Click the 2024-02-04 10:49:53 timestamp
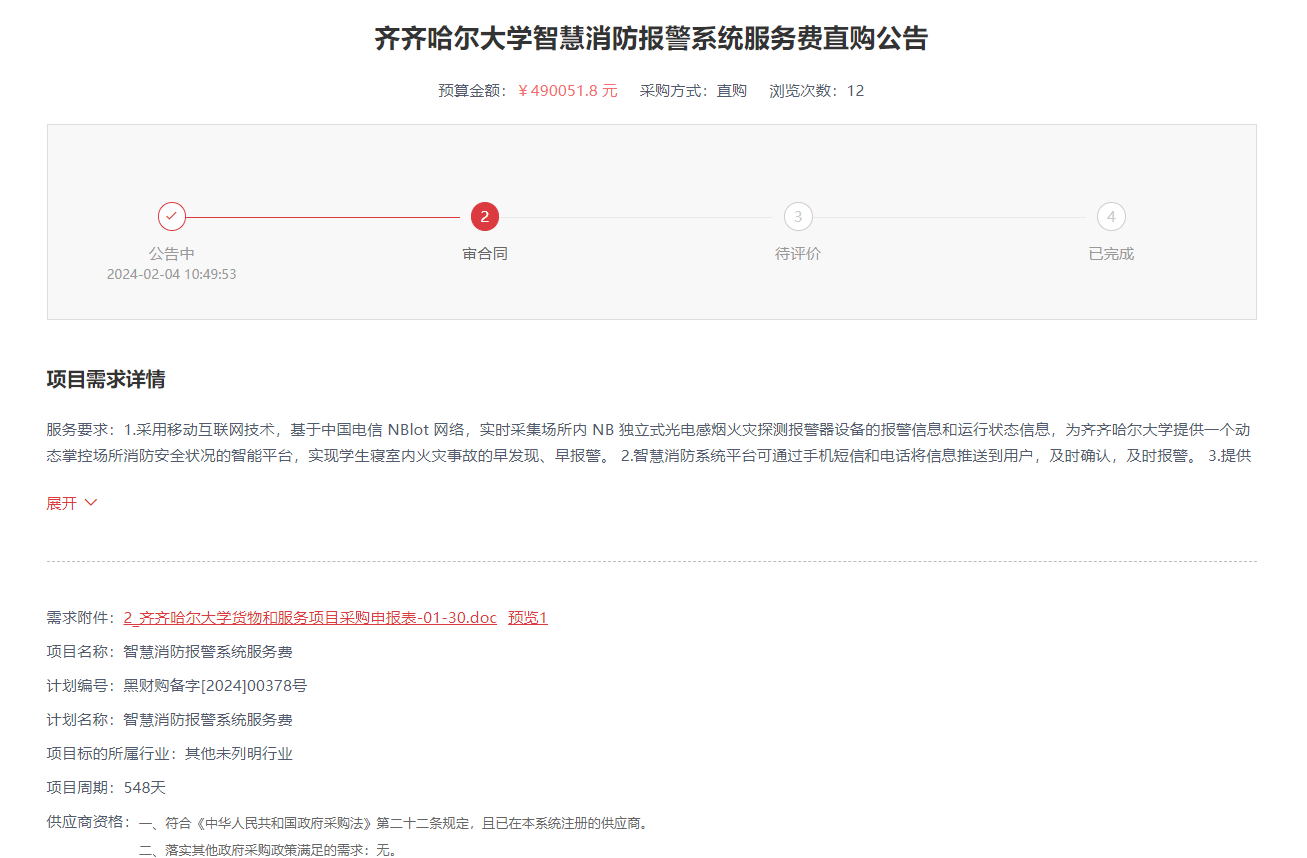The height and width of the screenshot is (858, 1307). point(172,274)
